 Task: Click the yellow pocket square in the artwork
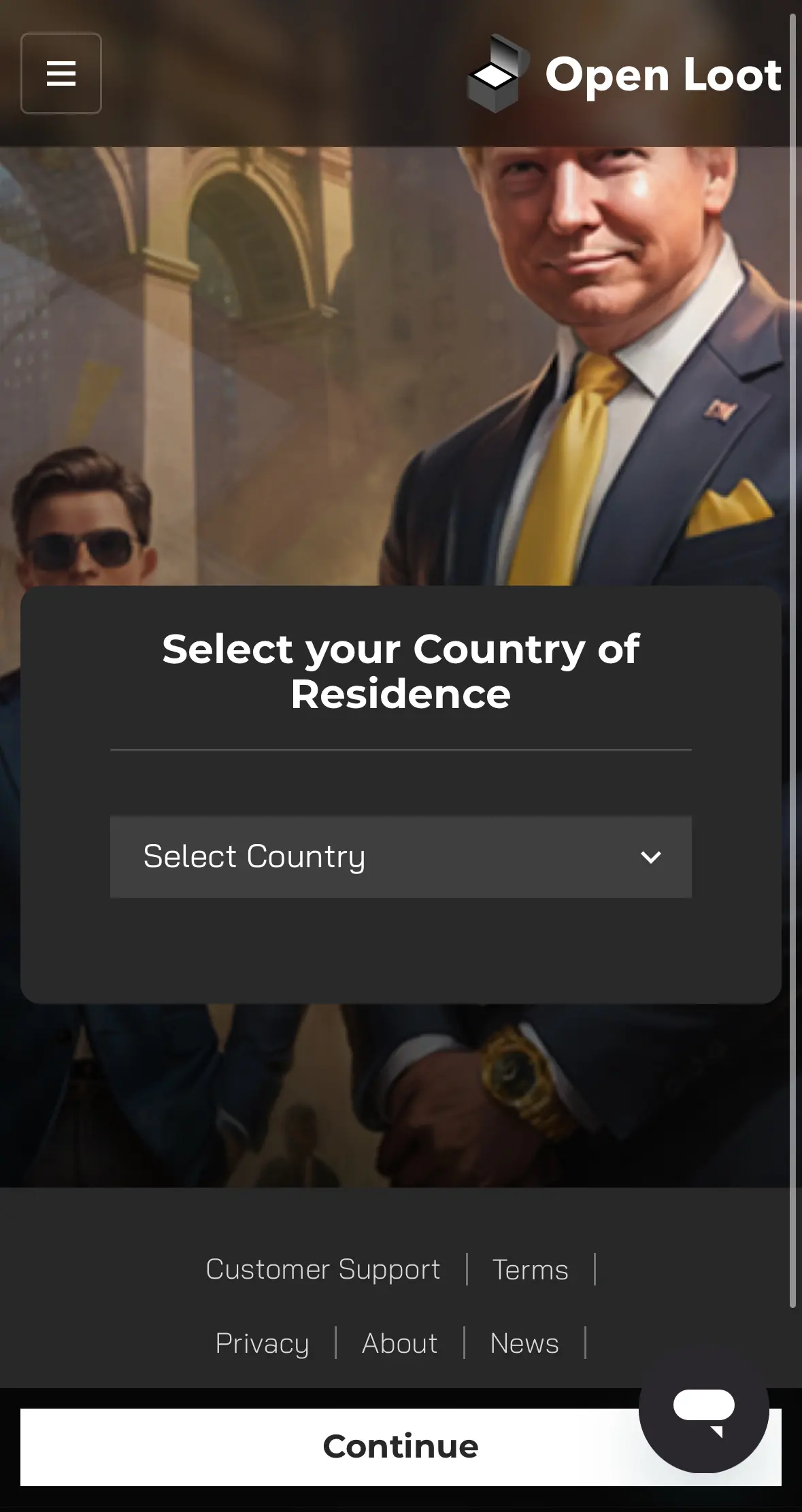(728, 507)
